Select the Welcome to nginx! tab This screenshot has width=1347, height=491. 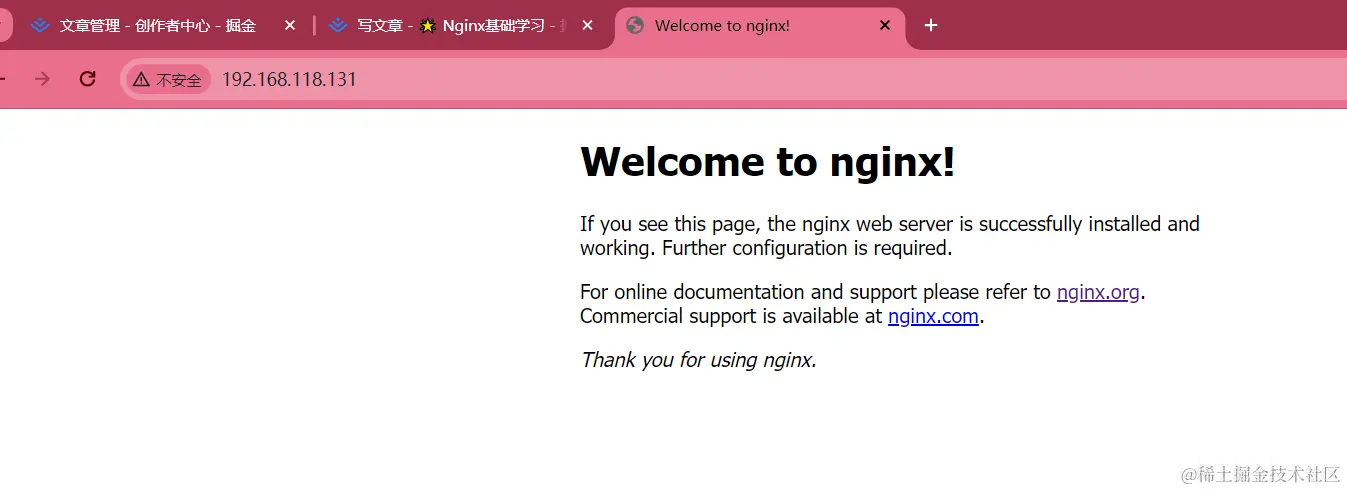(759, 26)
